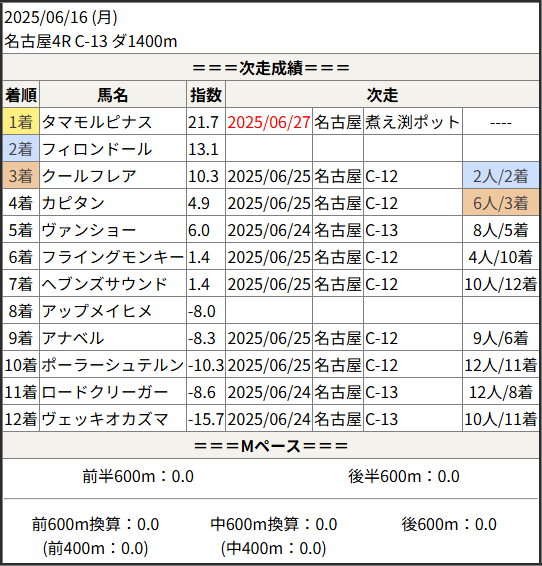This screenshot has height=566, width=542.
Task: Click the 馬名 column header
Action: [113, 95]
